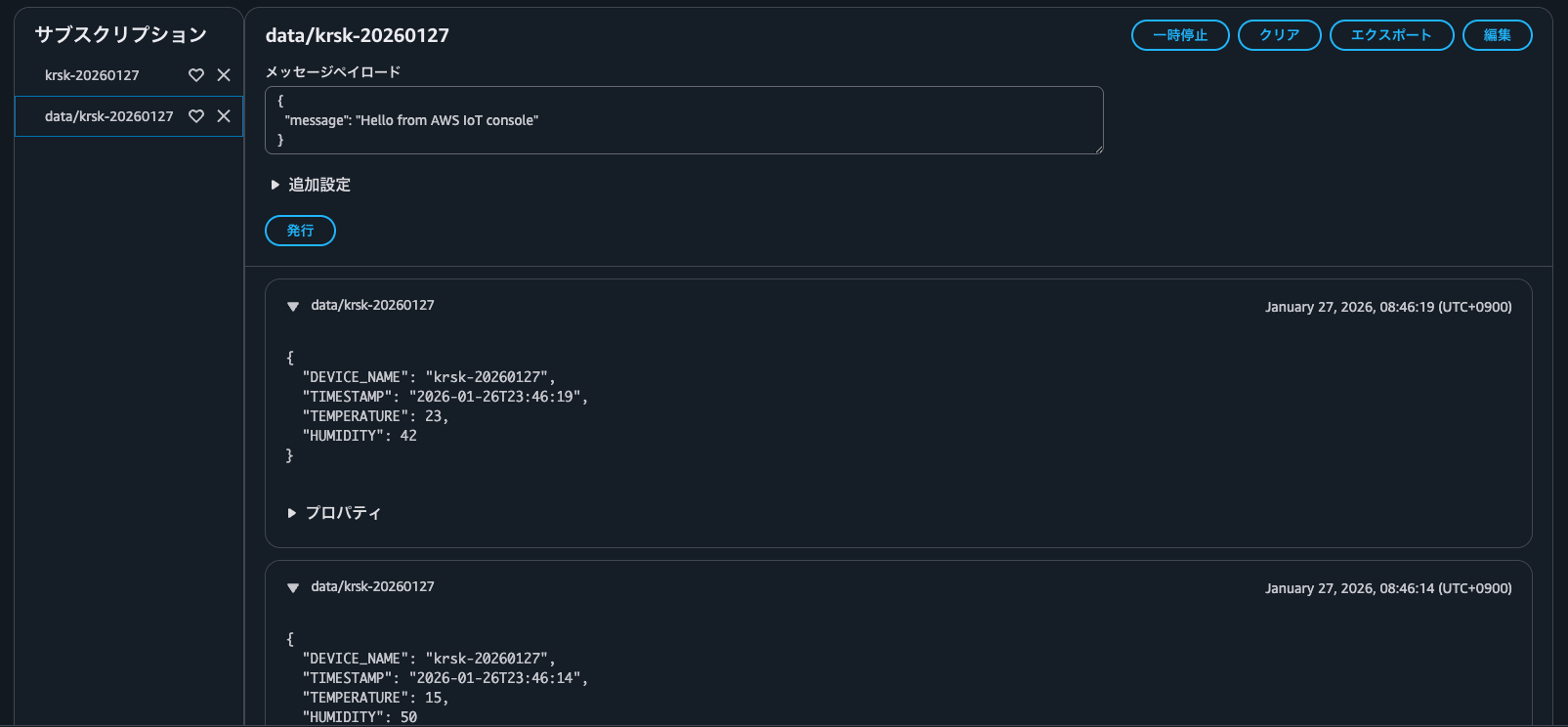The height and width of the screenshot is (727, 1568).
Task: Click the 08:46:19 message JSON body
Action: click(437, 406)
